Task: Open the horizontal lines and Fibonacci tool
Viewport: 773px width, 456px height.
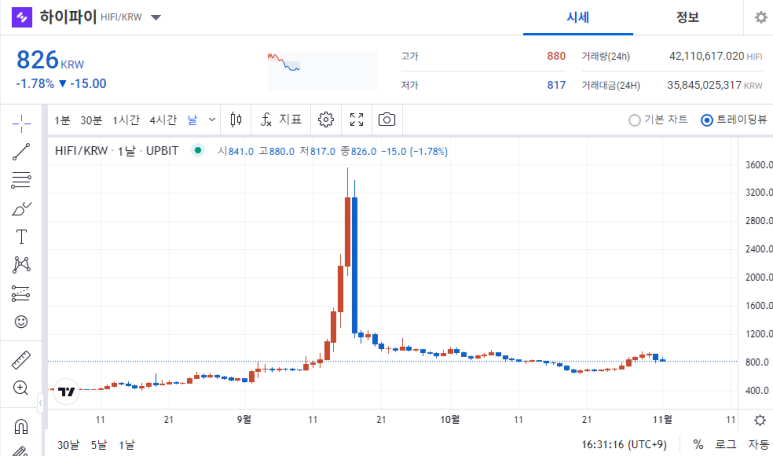Action: (21, 180)
